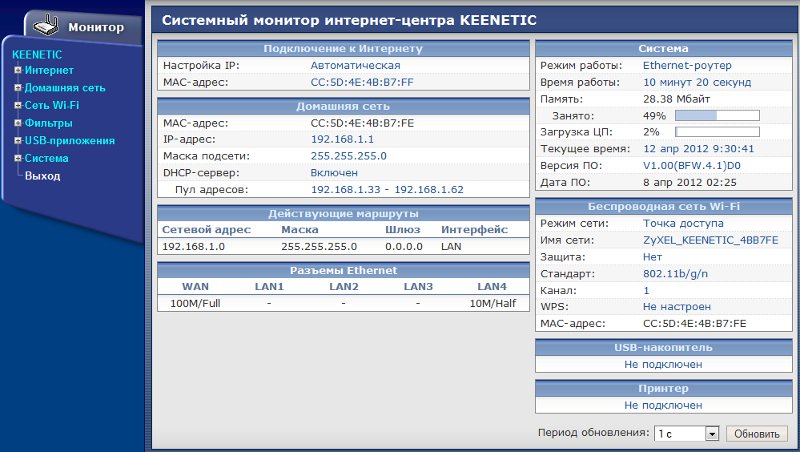800x452 pixels.
Task: Expand the Сеть Wi-Fi tree node
Action: (18, 105)
